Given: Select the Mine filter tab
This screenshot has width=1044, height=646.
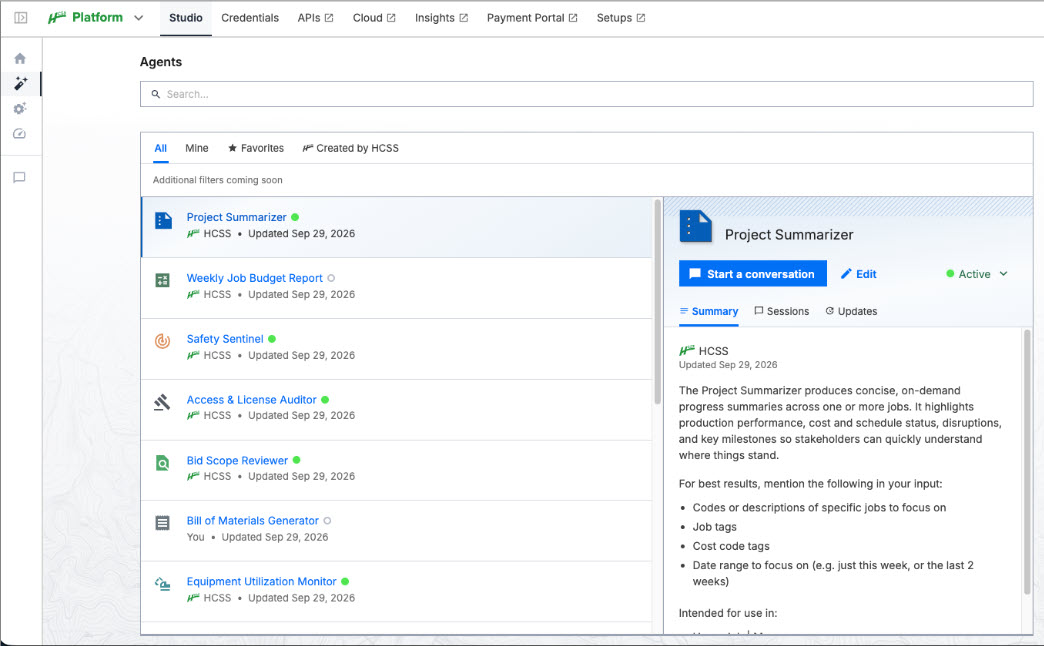Looking at the screenshot, I should pyautogui.click(x=197, y=149).
